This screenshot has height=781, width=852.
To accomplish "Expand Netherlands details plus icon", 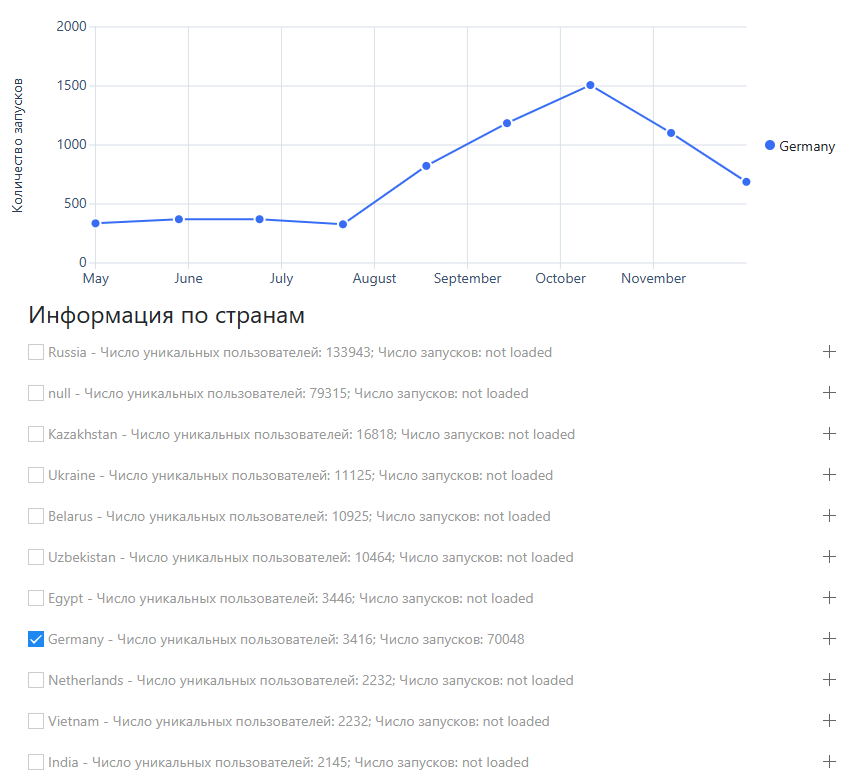I will [x=828, y=680].
